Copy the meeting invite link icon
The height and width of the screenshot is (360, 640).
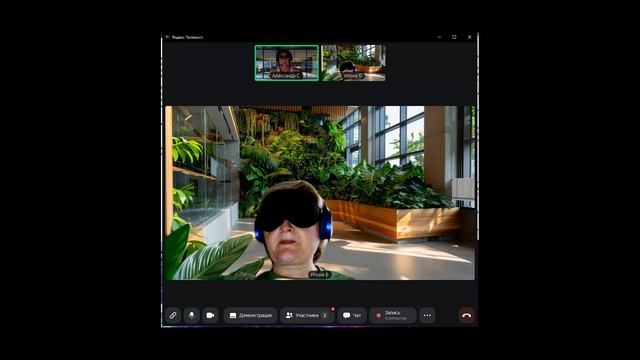point(173,316)
